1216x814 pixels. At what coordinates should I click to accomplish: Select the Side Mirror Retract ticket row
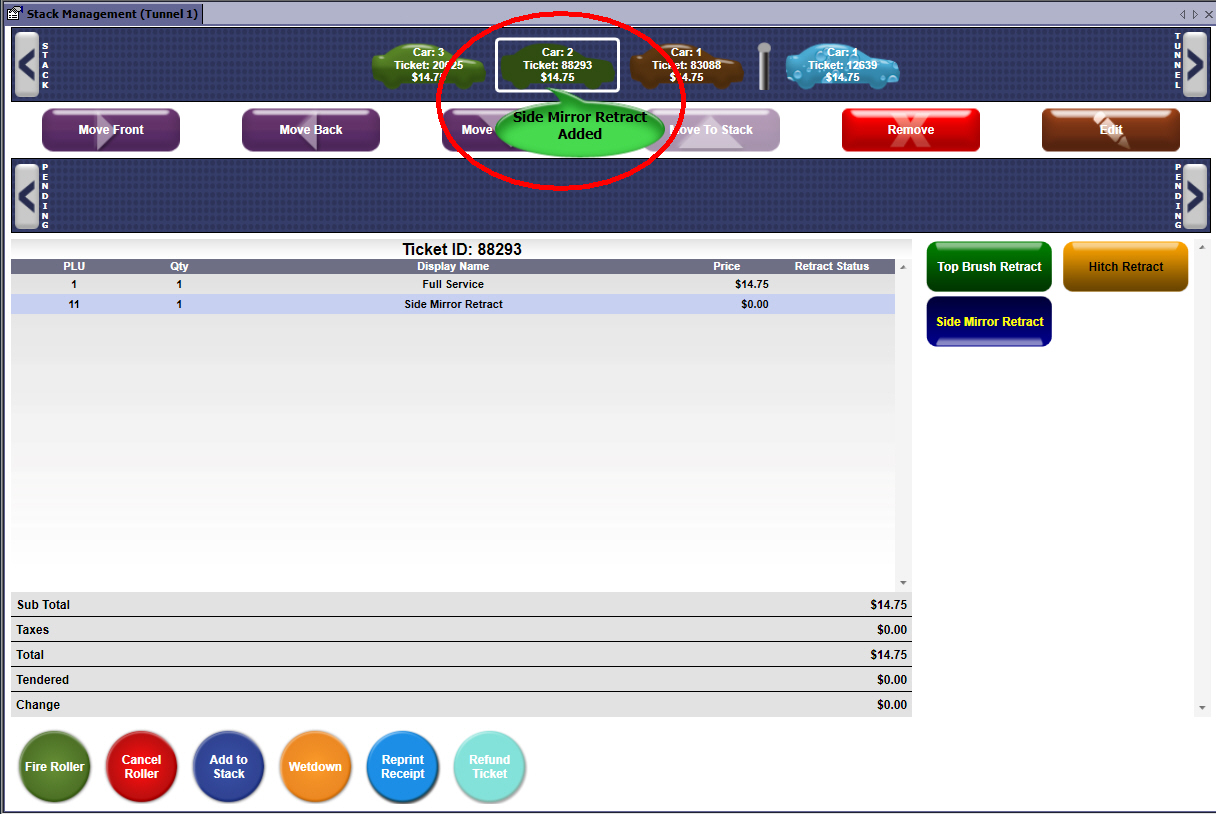453,304
